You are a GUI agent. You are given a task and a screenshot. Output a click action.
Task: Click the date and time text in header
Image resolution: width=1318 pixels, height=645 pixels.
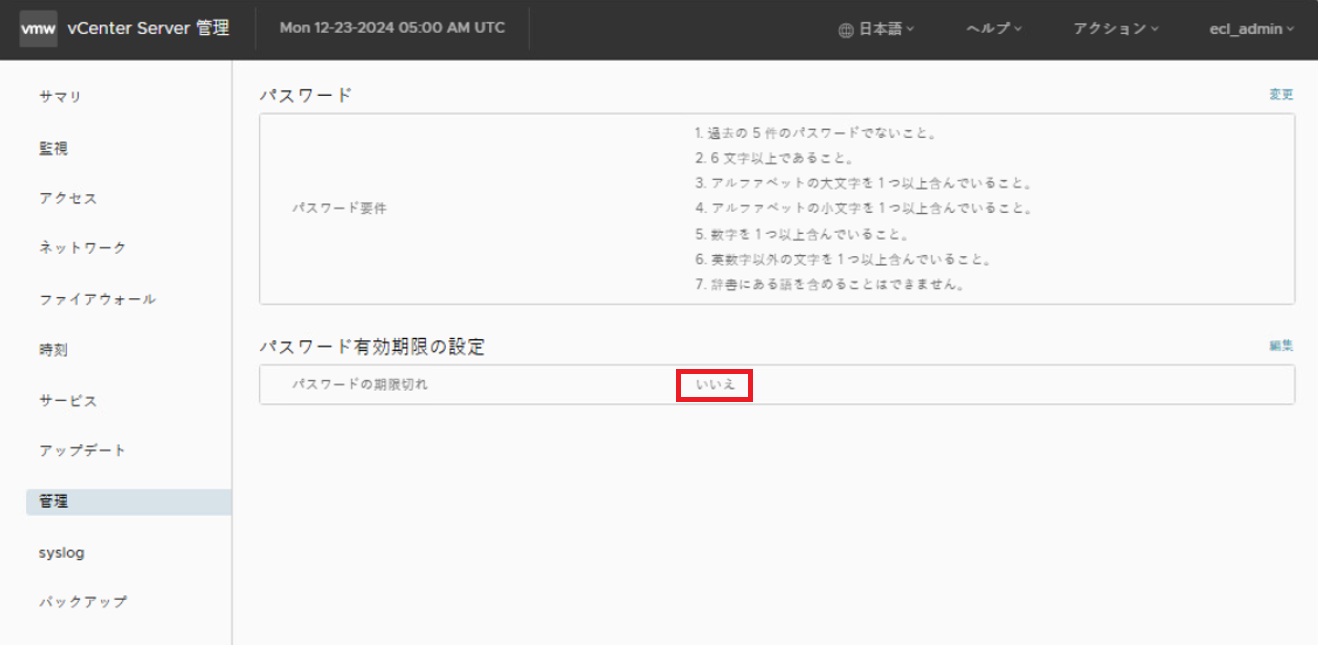click(x=392, y=28)
